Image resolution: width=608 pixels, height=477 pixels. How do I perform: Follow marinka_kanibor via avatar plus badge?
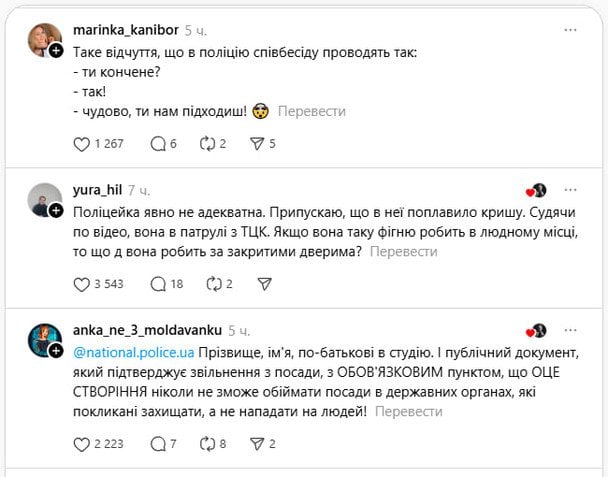coord(56,49)
